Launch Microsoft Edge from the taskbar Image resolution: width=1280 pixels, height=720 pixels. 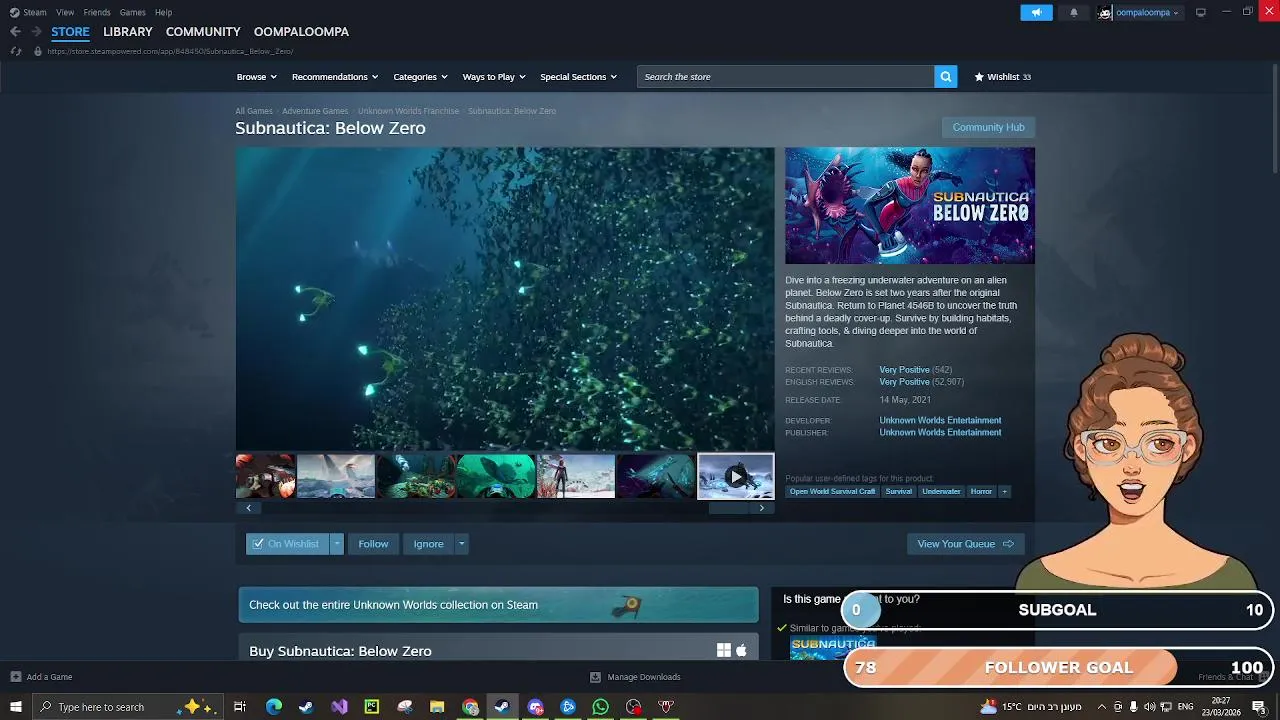tap(274, 707)
